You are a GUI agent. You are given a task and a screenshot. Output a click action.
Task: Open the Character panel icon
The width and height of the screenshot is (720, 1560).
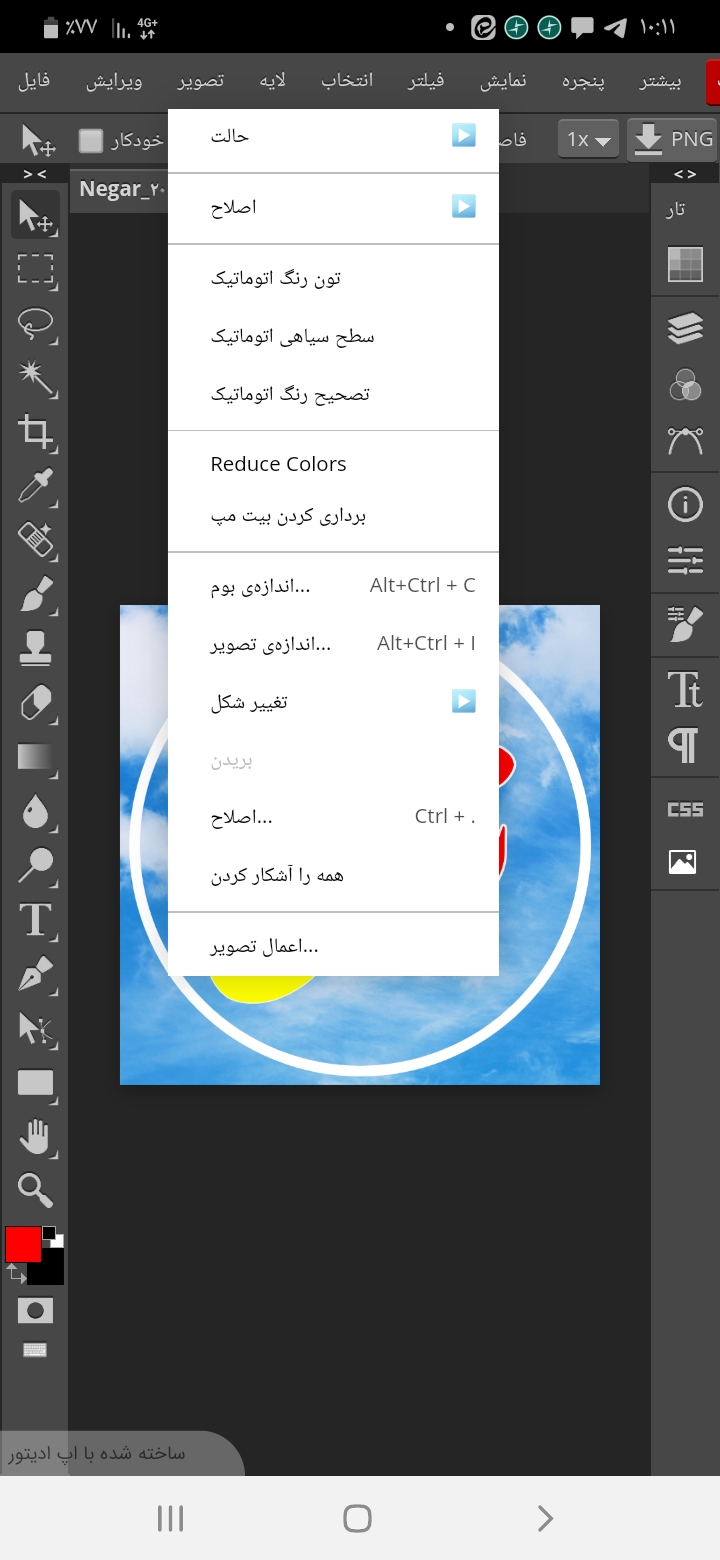(685, 690)
